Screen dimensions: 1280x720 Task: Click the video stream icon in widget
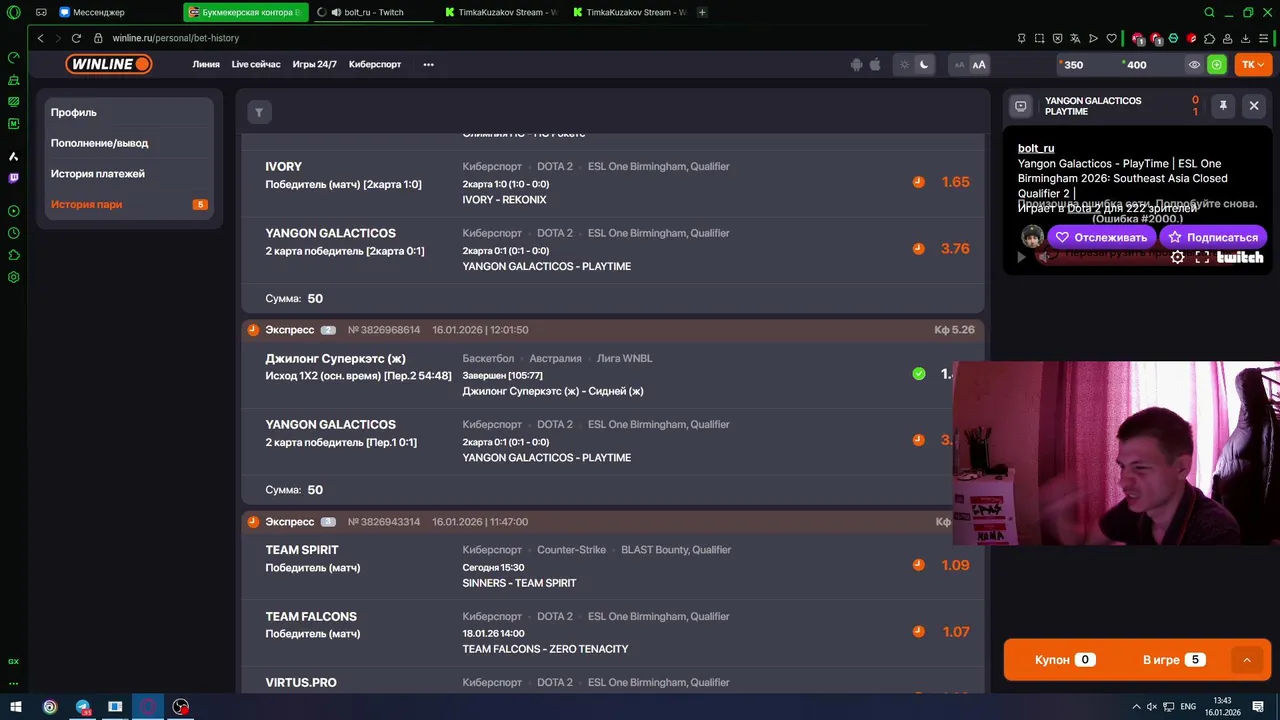pos(1021,105)
